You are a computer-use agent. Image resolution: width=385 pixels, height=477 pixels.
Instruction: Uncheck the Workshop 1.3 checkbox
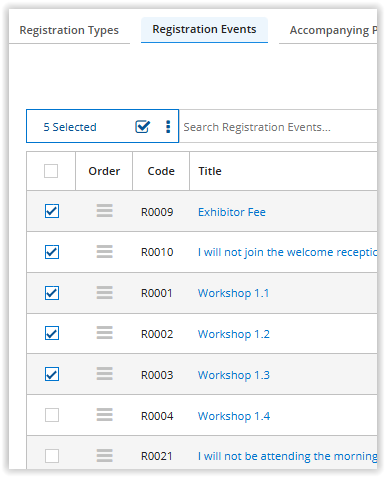(x=52, y=374)
